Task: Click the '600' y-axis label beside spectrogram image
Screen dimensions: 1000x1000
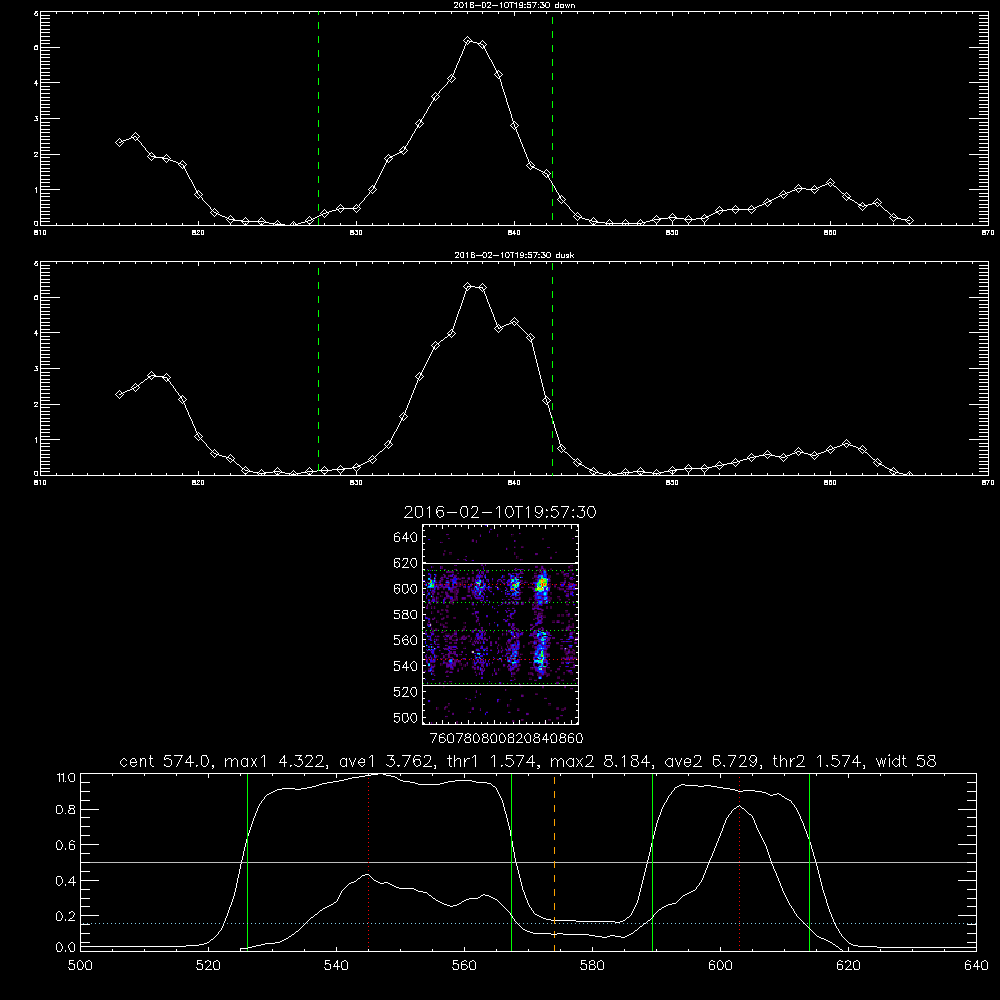Action: point(406,589)
